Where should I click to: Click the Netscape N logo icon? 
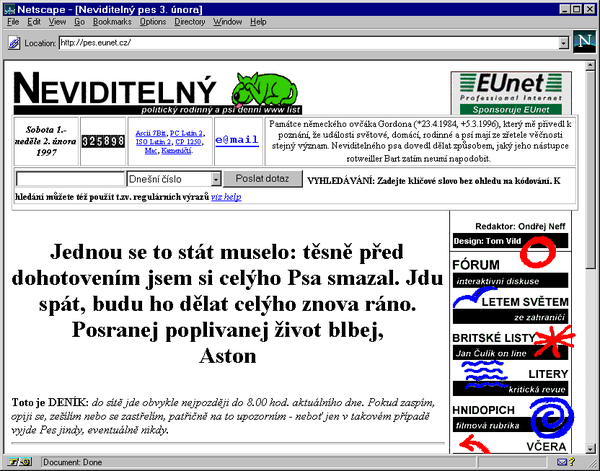[x=583, y=41]
